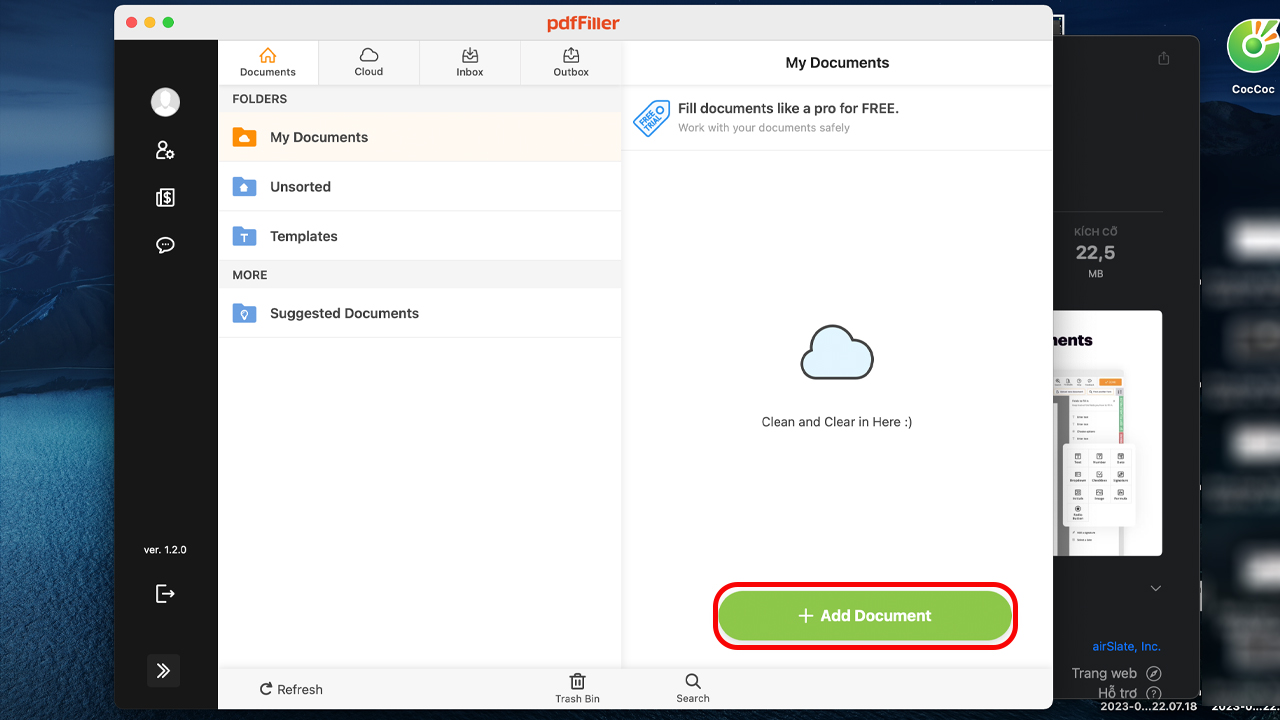Switch to the Cloud tab
1280x720 pixels.
[x=369, y=62]
